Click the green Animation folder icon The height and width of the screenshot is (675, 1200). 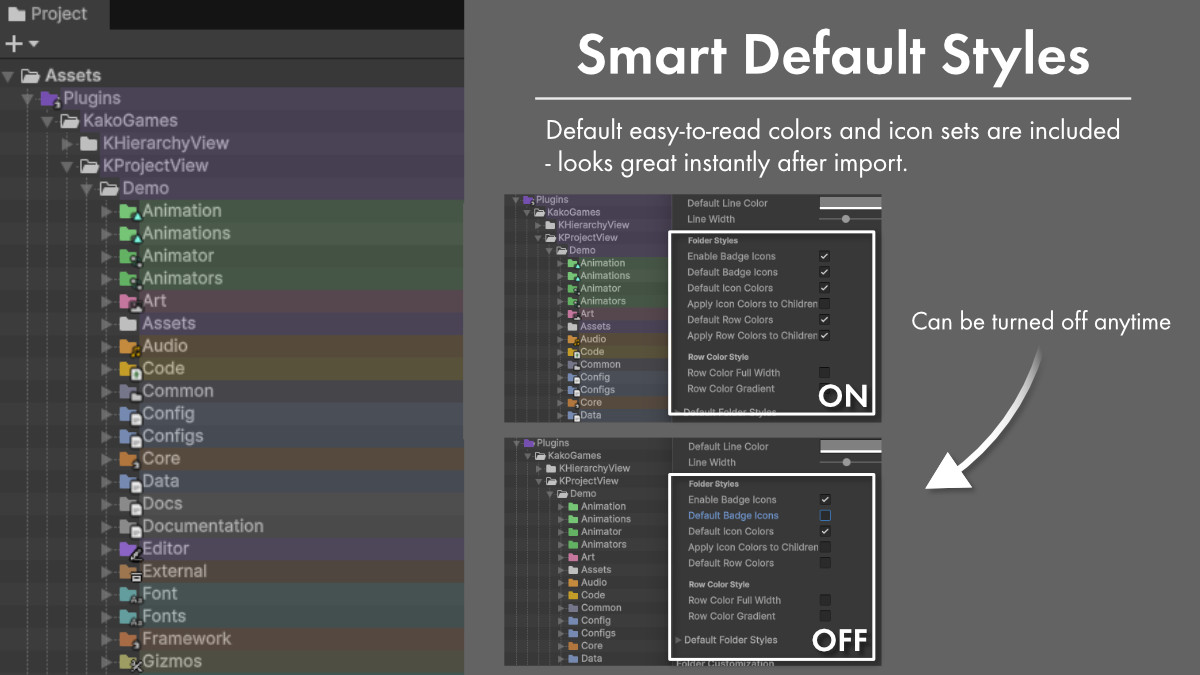(x=129, y=211)
